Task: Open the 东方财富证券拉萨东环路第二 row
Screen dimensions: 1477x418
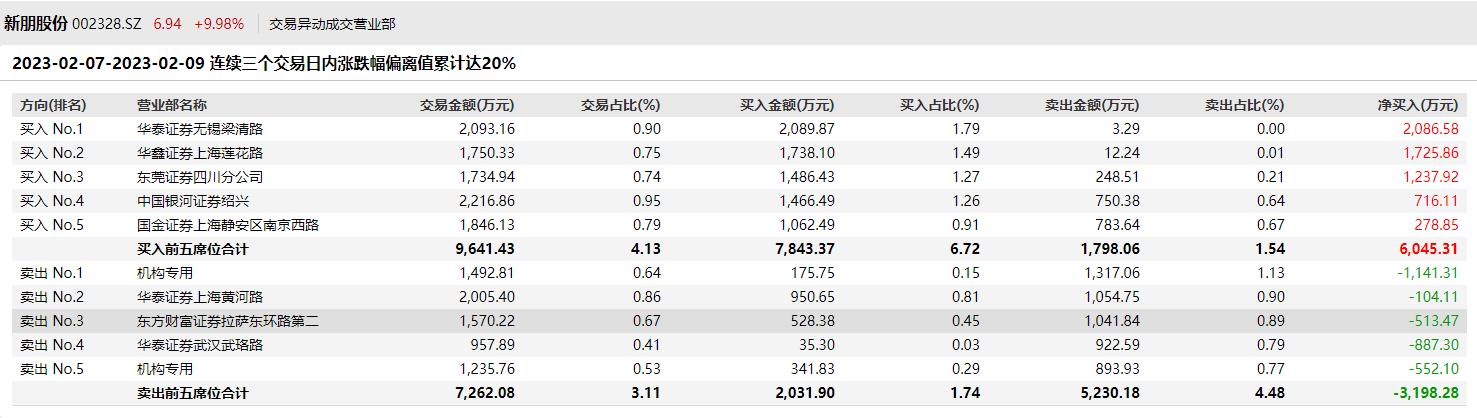Action: click(x=738, y=321)
